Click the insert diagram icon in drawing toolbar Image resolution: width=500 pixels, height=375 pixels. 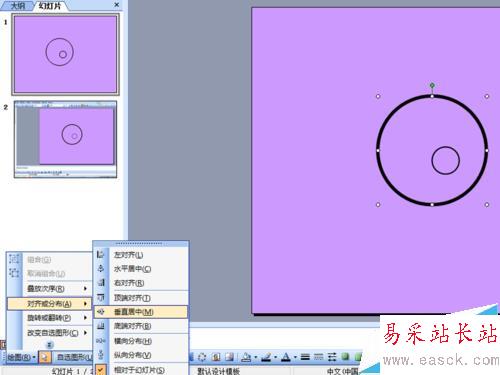[202, 357]
